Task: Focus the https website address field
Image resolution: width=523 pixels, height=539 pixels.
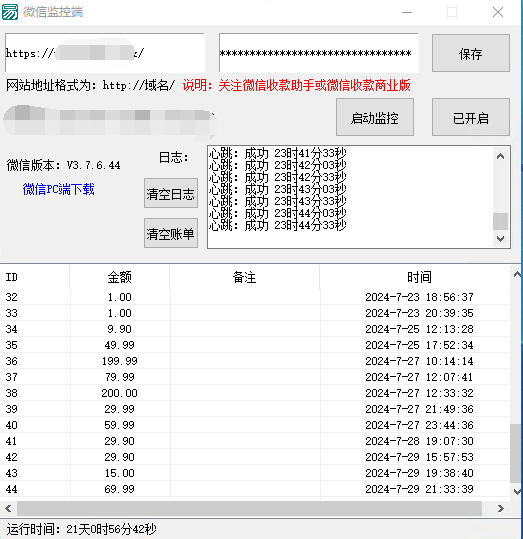Action: [x=105, y=53]
